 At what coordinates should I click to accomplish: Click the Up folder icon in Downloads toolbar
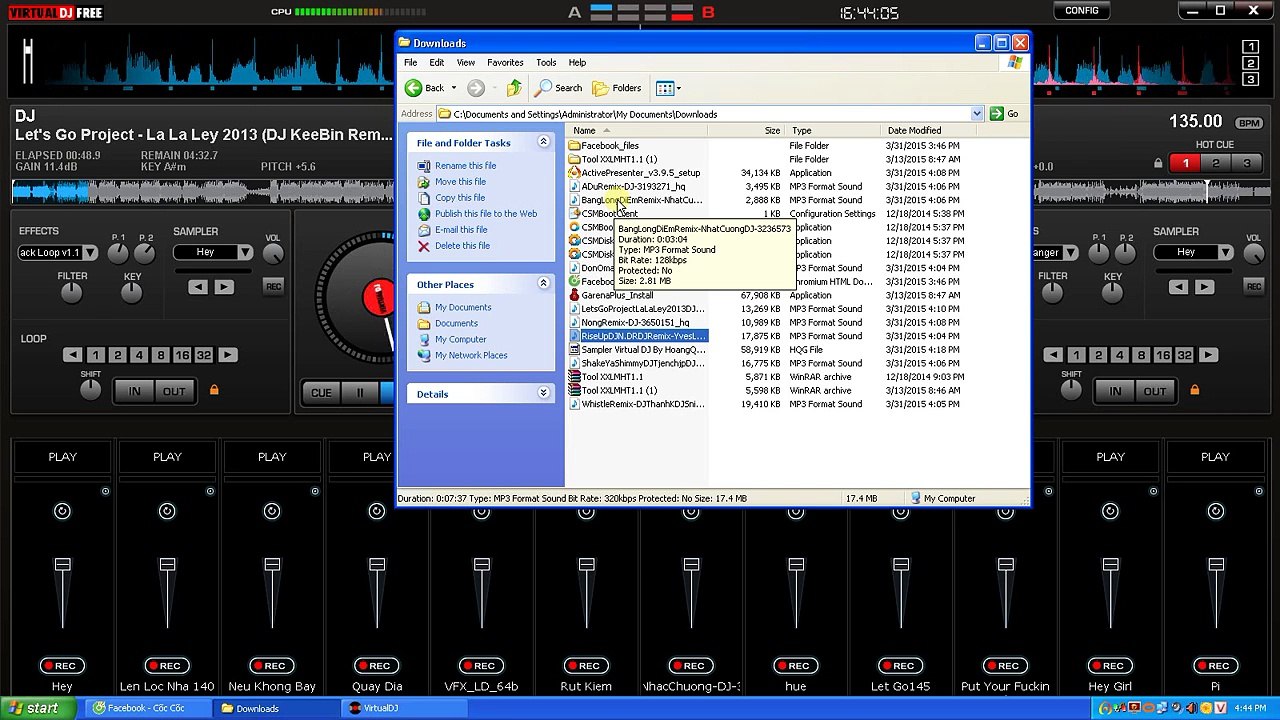(x=513, y=88)
